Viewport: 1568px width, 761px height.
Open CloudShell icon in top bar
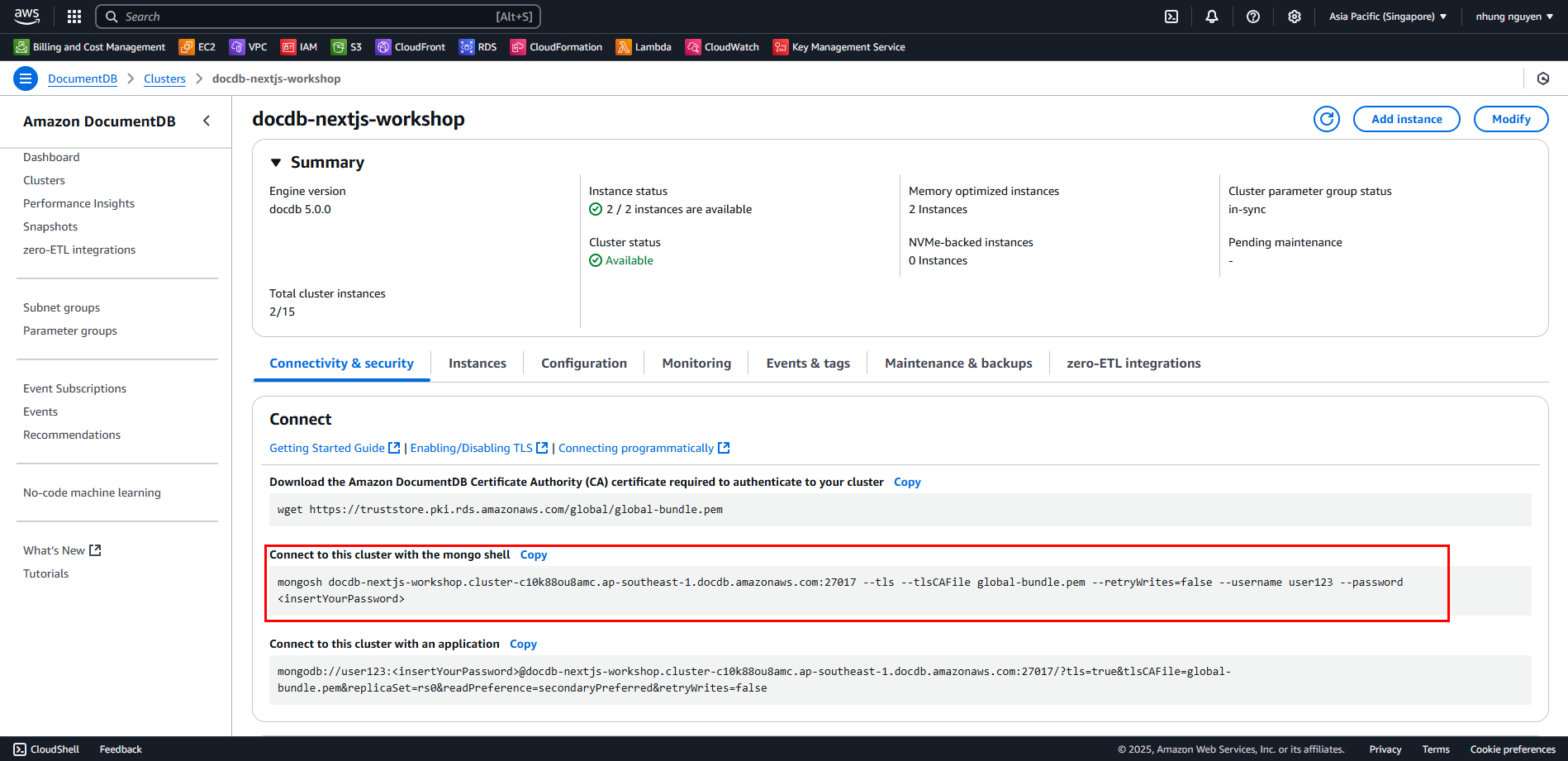1171,17
